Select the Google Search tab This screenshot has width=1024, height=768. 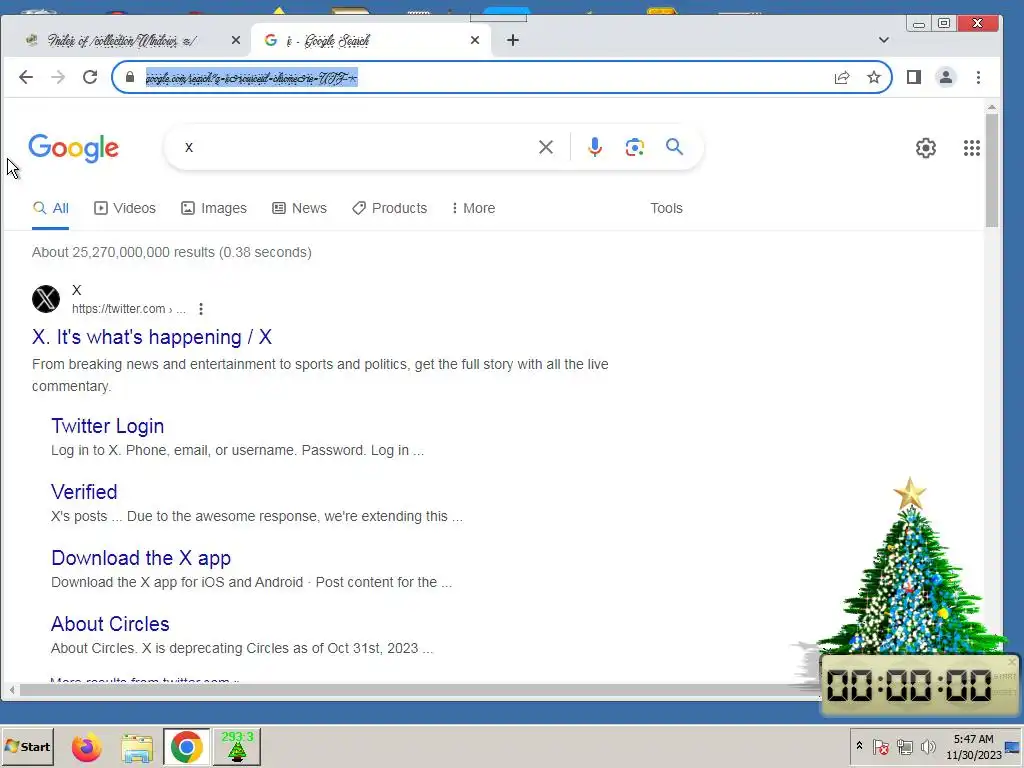tap(369, 40)
